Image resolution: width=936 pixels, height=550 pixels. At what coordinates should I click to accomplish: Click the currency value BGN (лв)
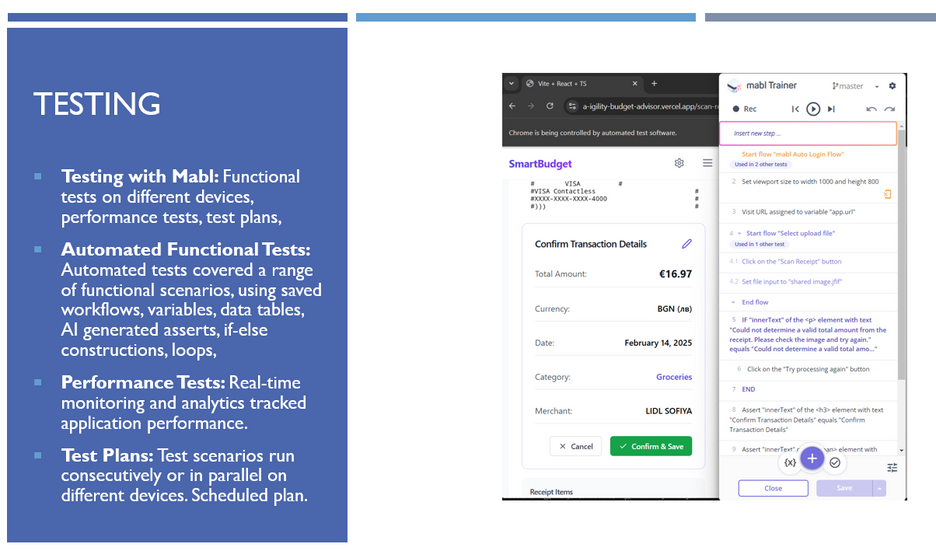[x=675, y=309]
